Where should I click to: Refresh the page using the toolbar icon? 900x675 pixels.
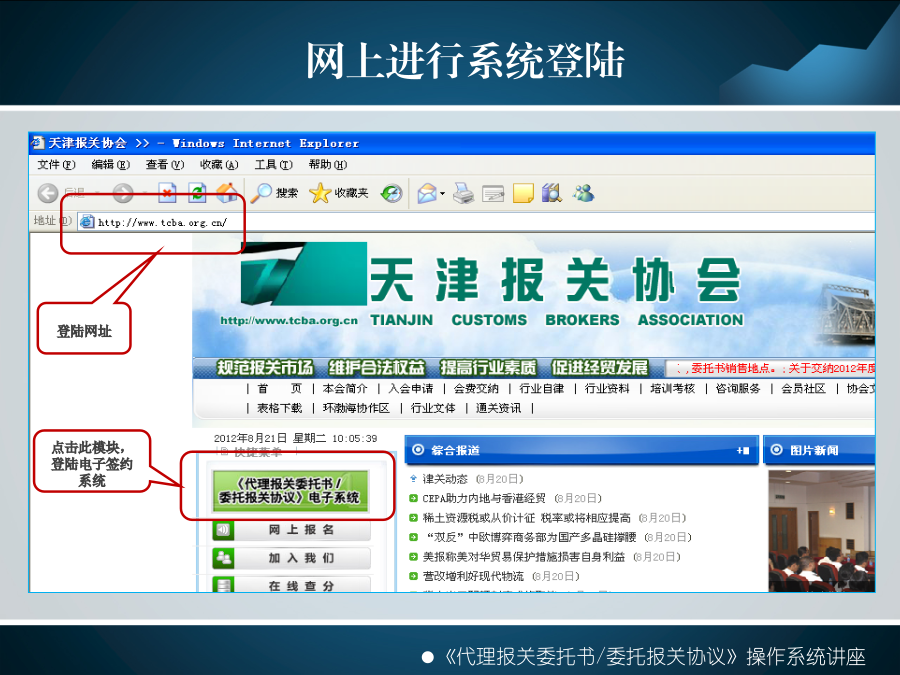click(197, 193)
